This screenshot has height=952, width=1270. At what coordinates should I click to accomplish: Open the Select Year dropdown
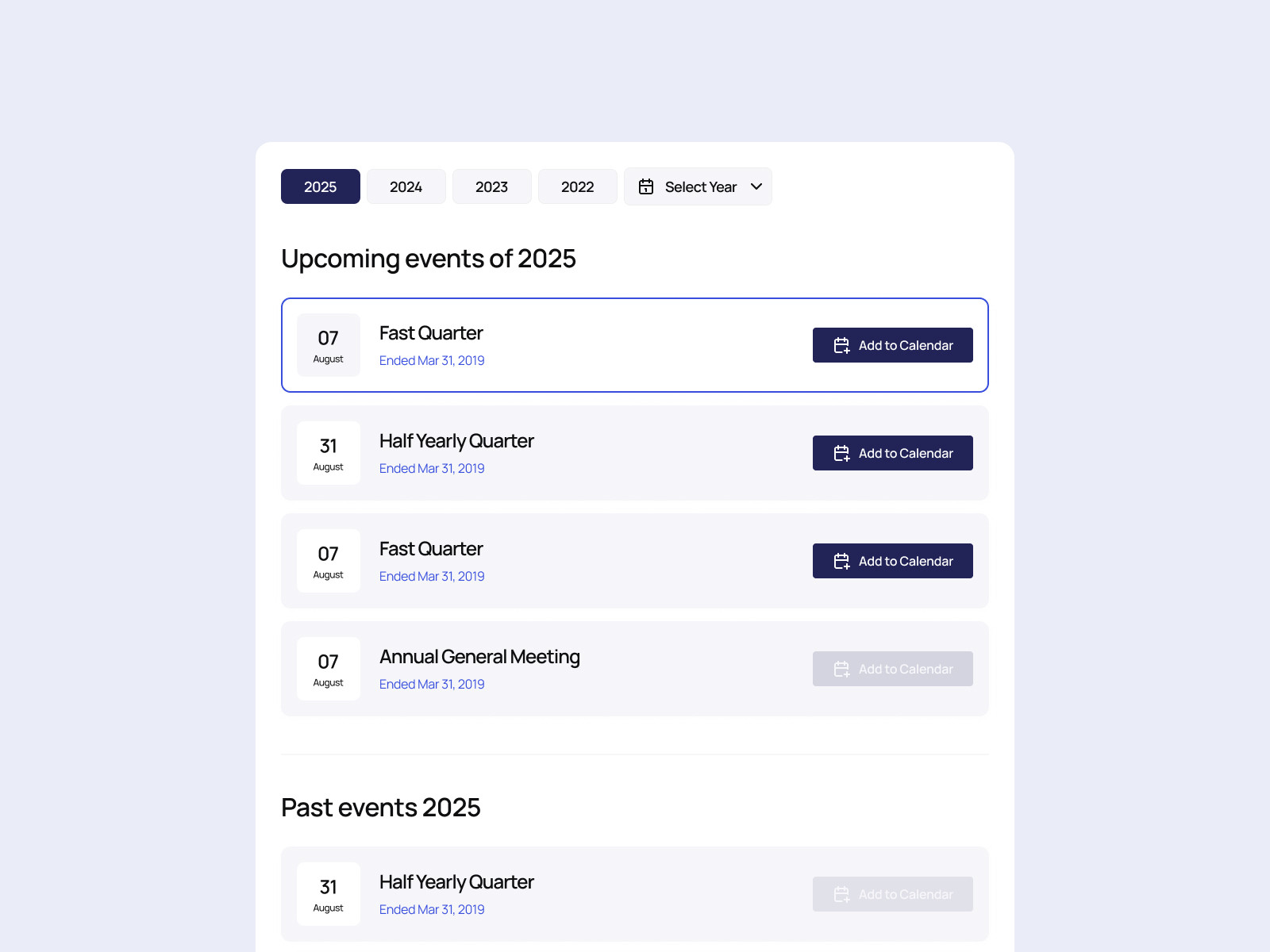(700, 186)
